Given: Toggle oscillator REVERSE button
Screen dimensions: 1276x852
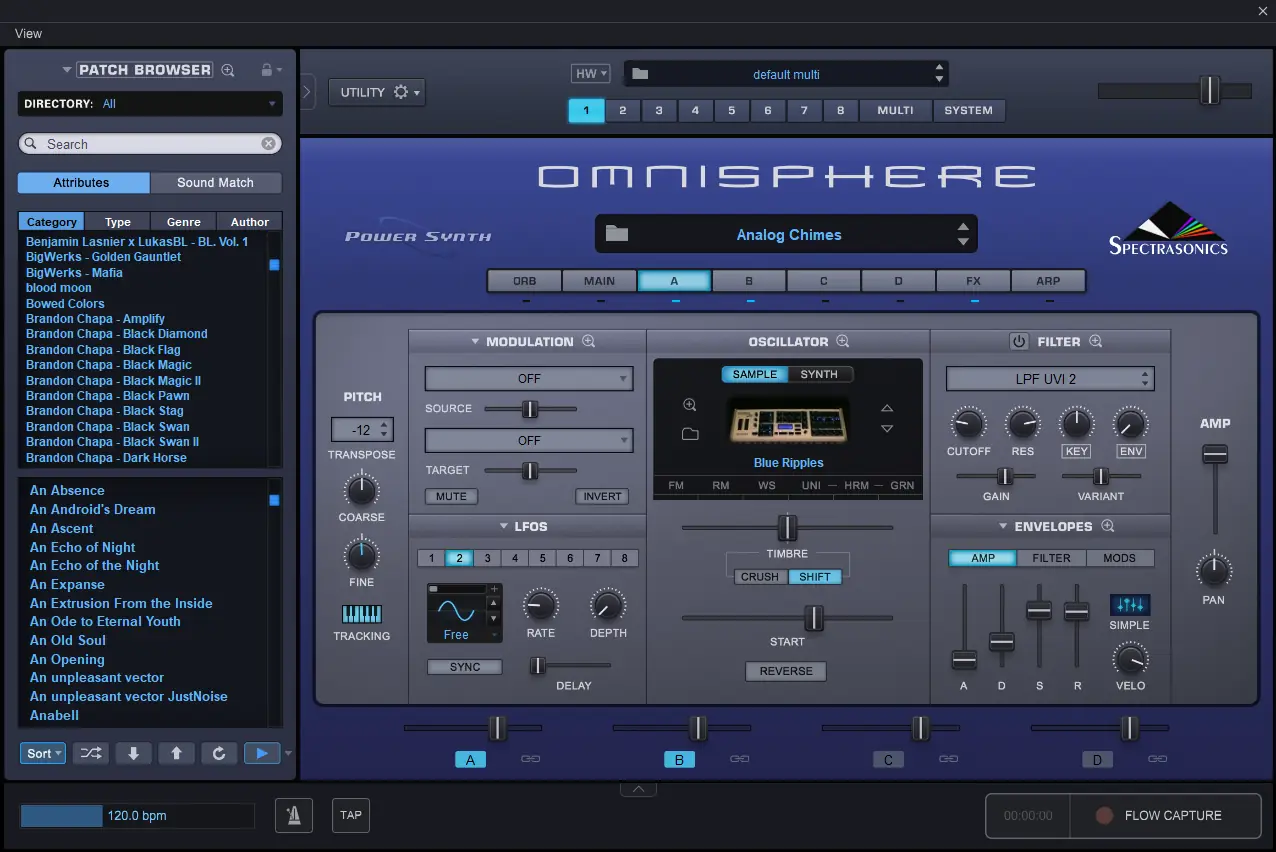Looking at the screenshot, I should [786, 671].
